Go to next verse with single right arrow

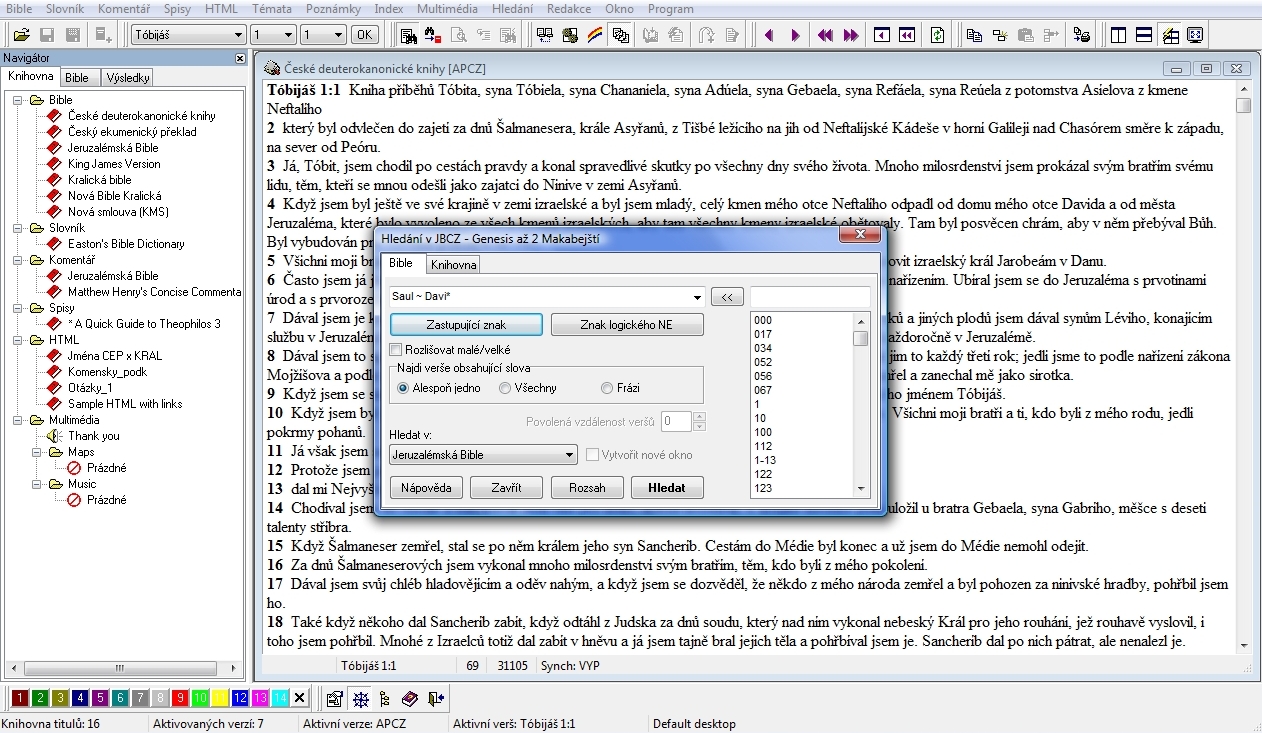(795, 35)
